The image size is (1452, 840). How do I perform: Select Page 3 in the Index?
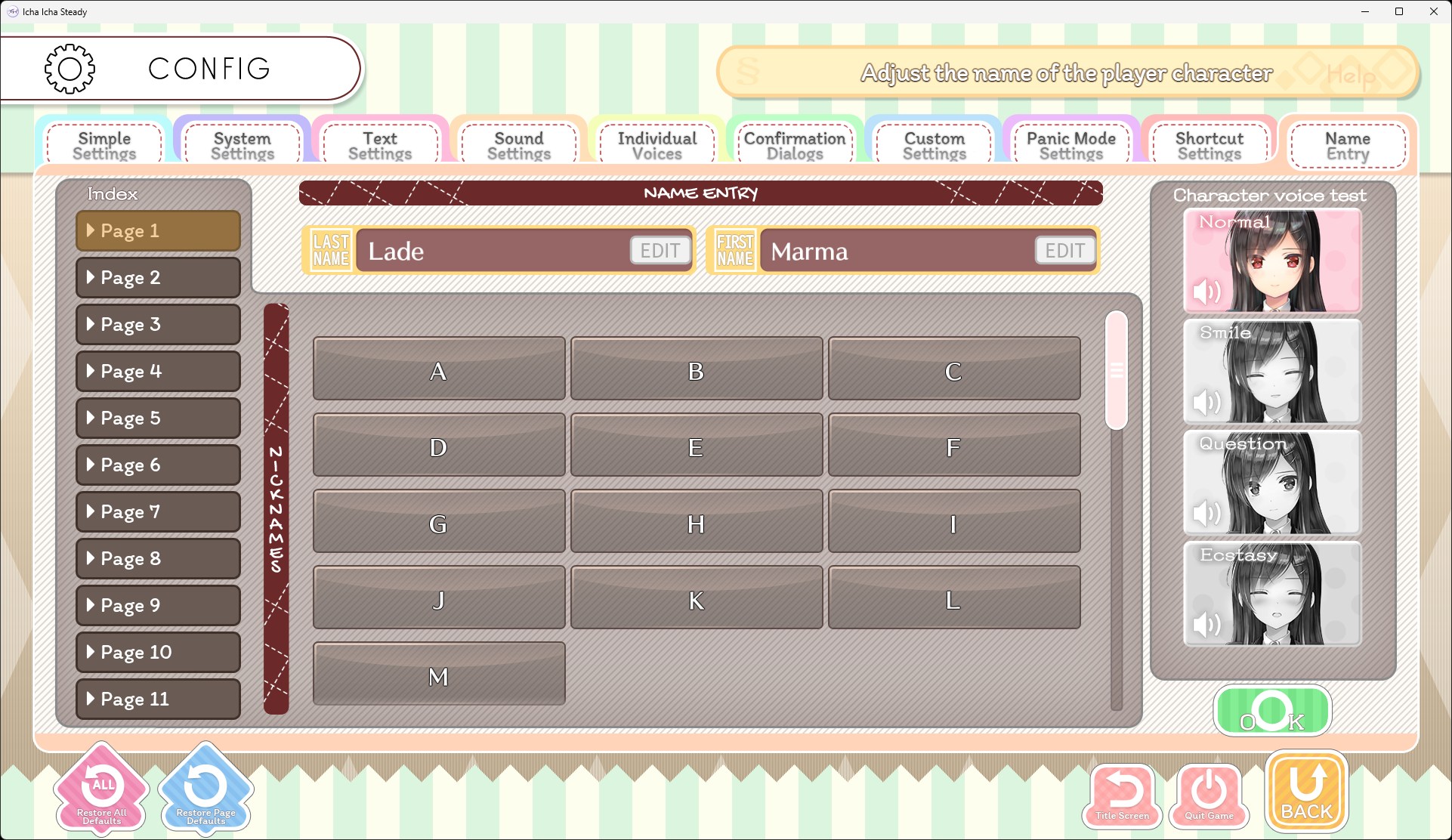pos(158,325)
